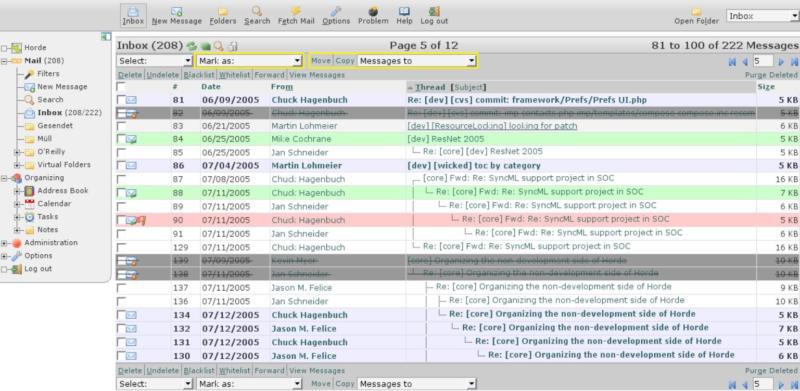The image size is (800, 391).
Task: Click the Calendar icon in the sidebar
Action: 30,204
